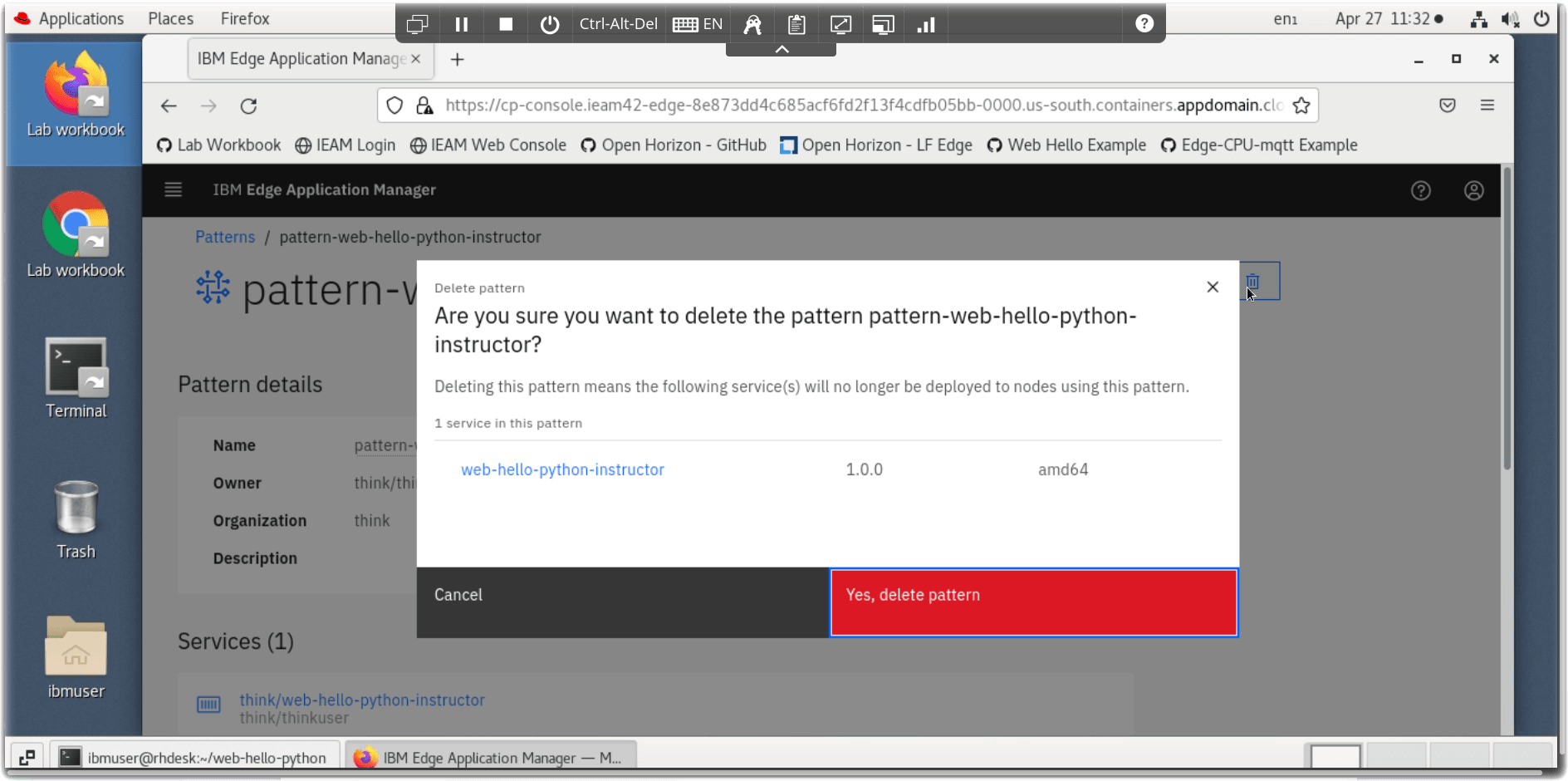The width and height of the screenshot is (1568, 781).
Task: Click the page vertical scrollbar
Action: 1507,319
